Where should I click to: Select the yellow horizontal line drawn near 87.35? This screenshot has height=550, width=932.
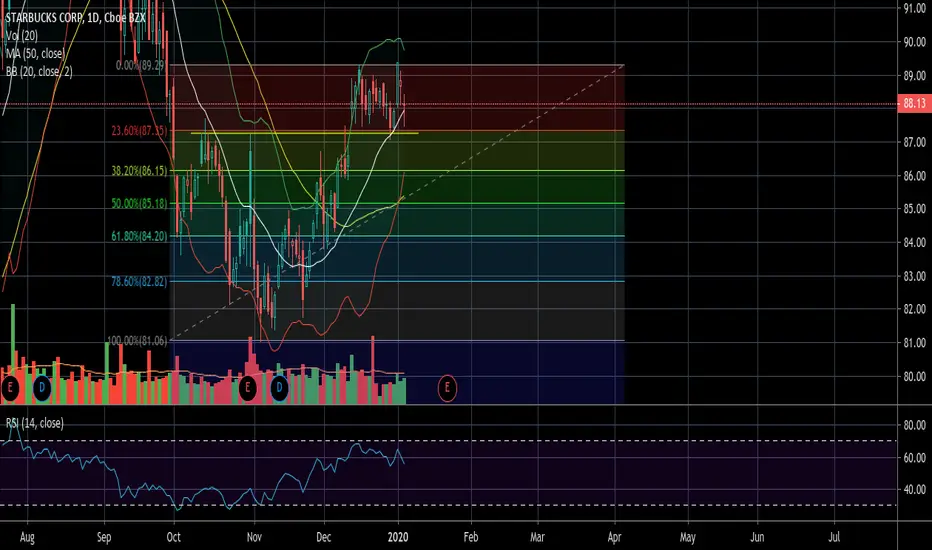(x=304, y=133)
